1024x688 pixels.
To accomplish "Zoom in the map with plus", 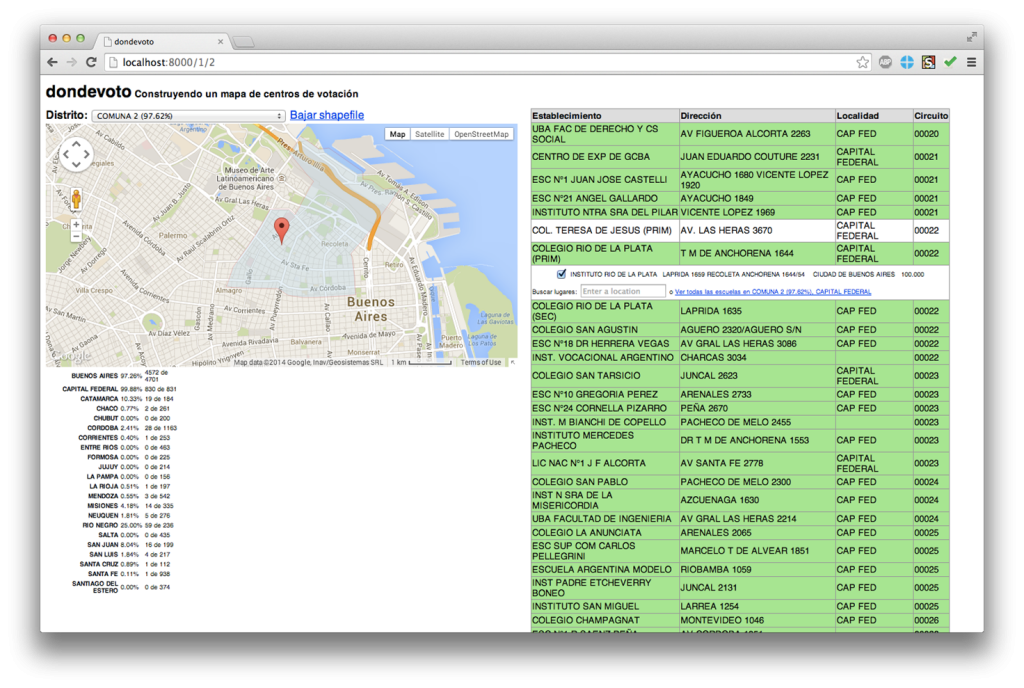I will pos(76,225).
